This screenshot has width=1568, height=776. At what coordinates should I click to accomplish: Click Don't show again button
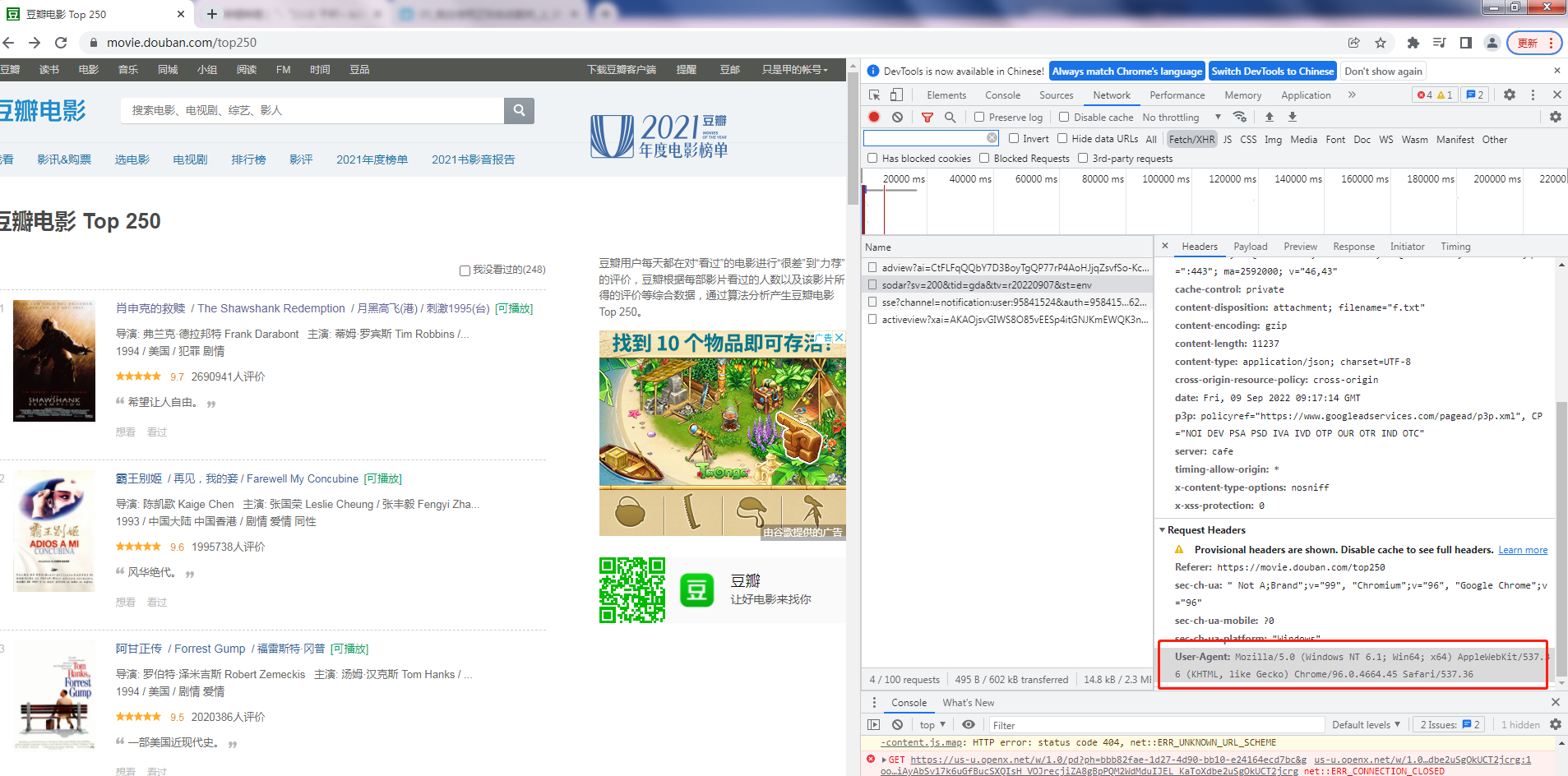(x=1383, y=72)
